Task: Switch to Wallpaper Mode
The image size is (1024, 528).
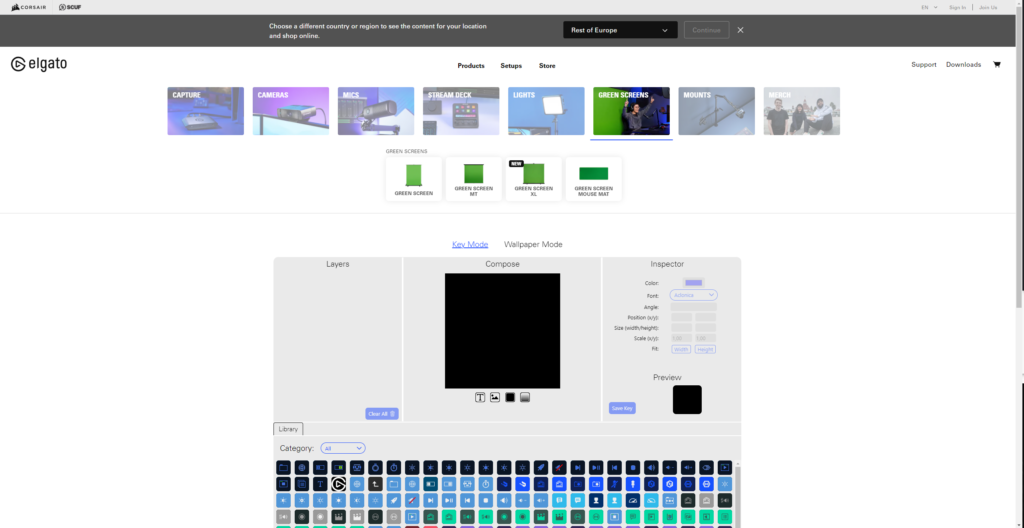Action: [533, 244]
